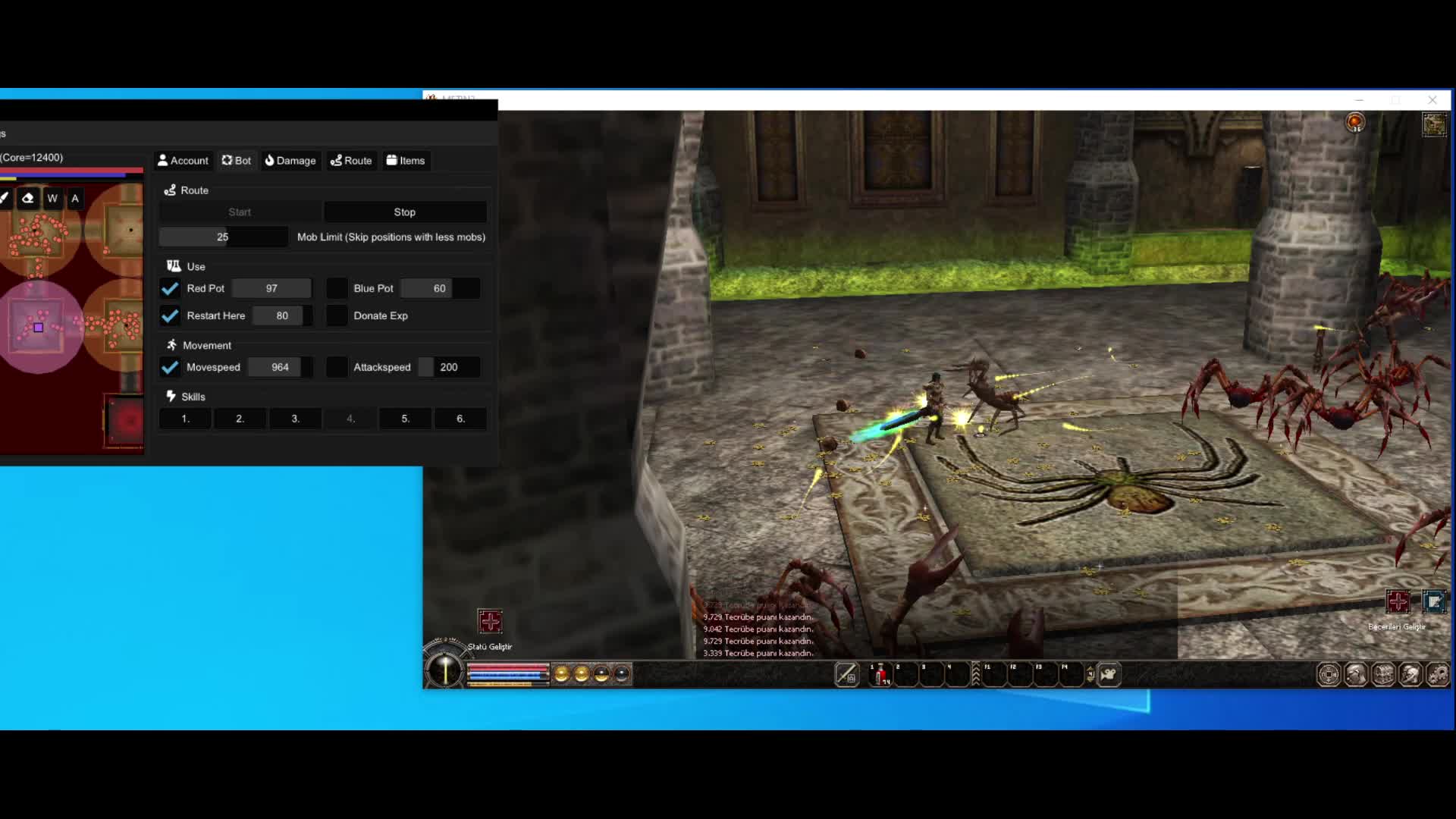Select the eraser tool on map
This screenshot has height=819, width=1456.
point(28,199)
